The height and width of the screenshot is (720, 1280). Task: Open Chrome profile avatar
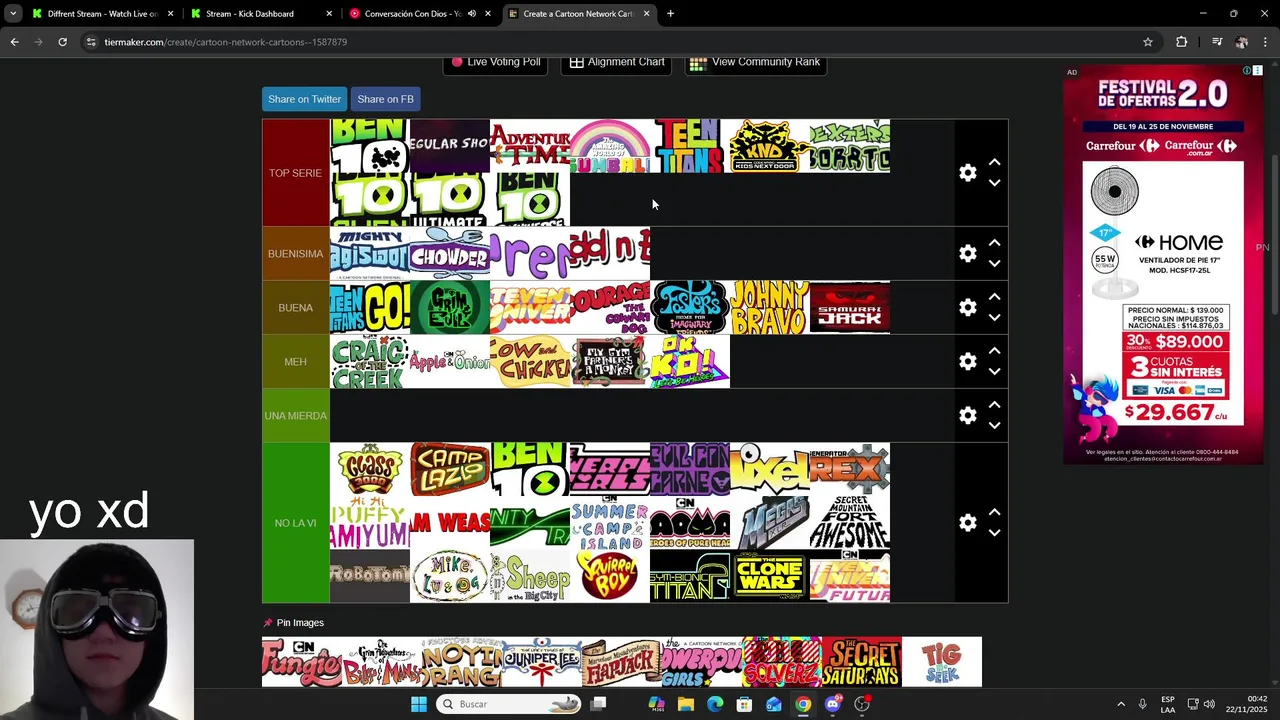[1241, 42]
